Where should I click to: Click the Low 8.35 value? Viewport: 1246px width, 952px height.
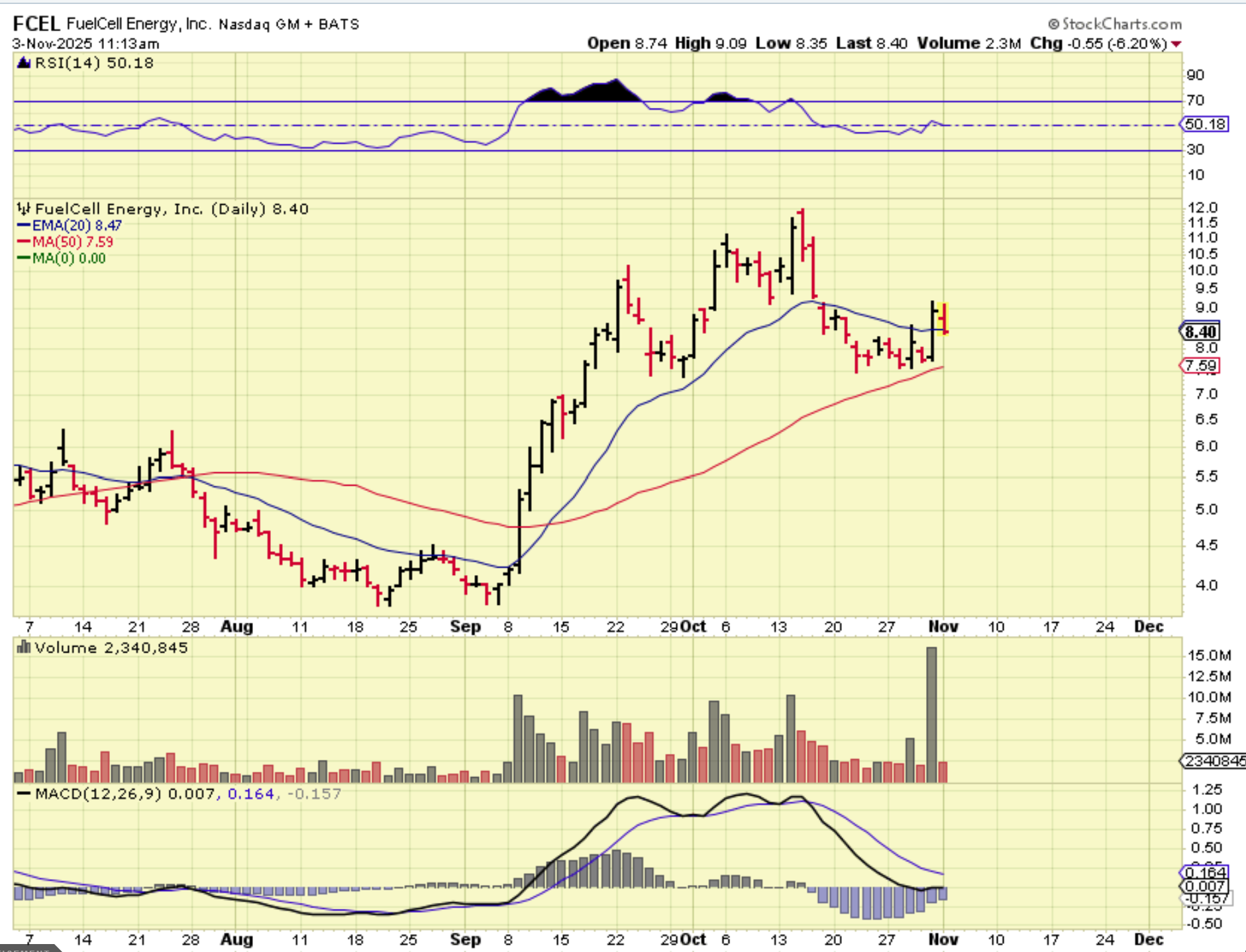[792, 43]
